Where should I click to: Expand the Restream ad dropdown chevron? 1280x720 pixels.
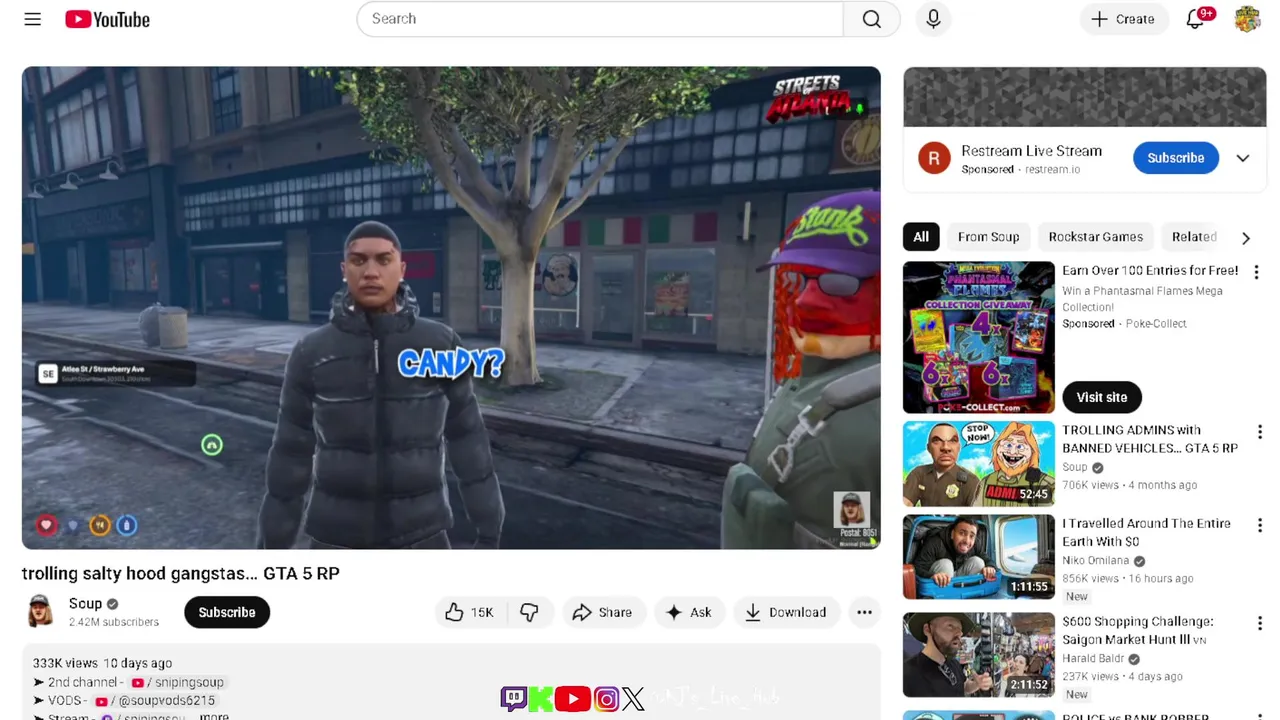[x=1243, y=158]
